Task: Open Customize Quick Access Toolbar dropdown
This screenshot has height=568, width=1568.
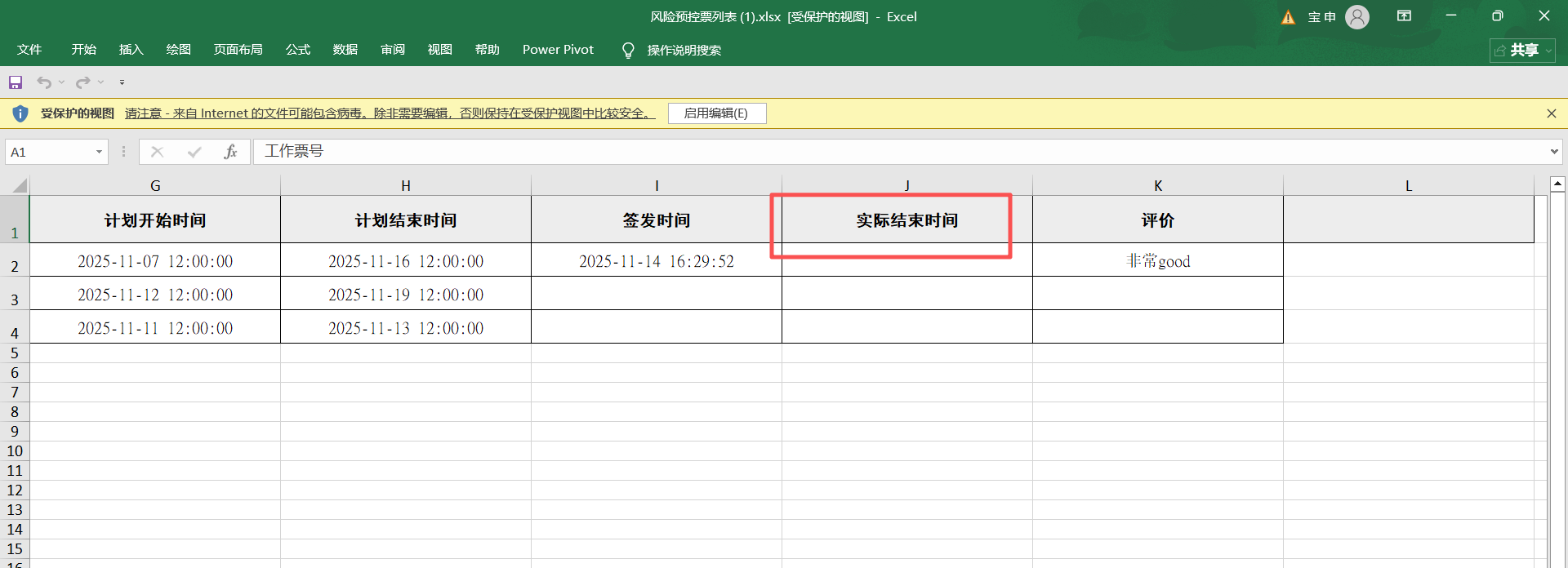Action: click(122, 82)
